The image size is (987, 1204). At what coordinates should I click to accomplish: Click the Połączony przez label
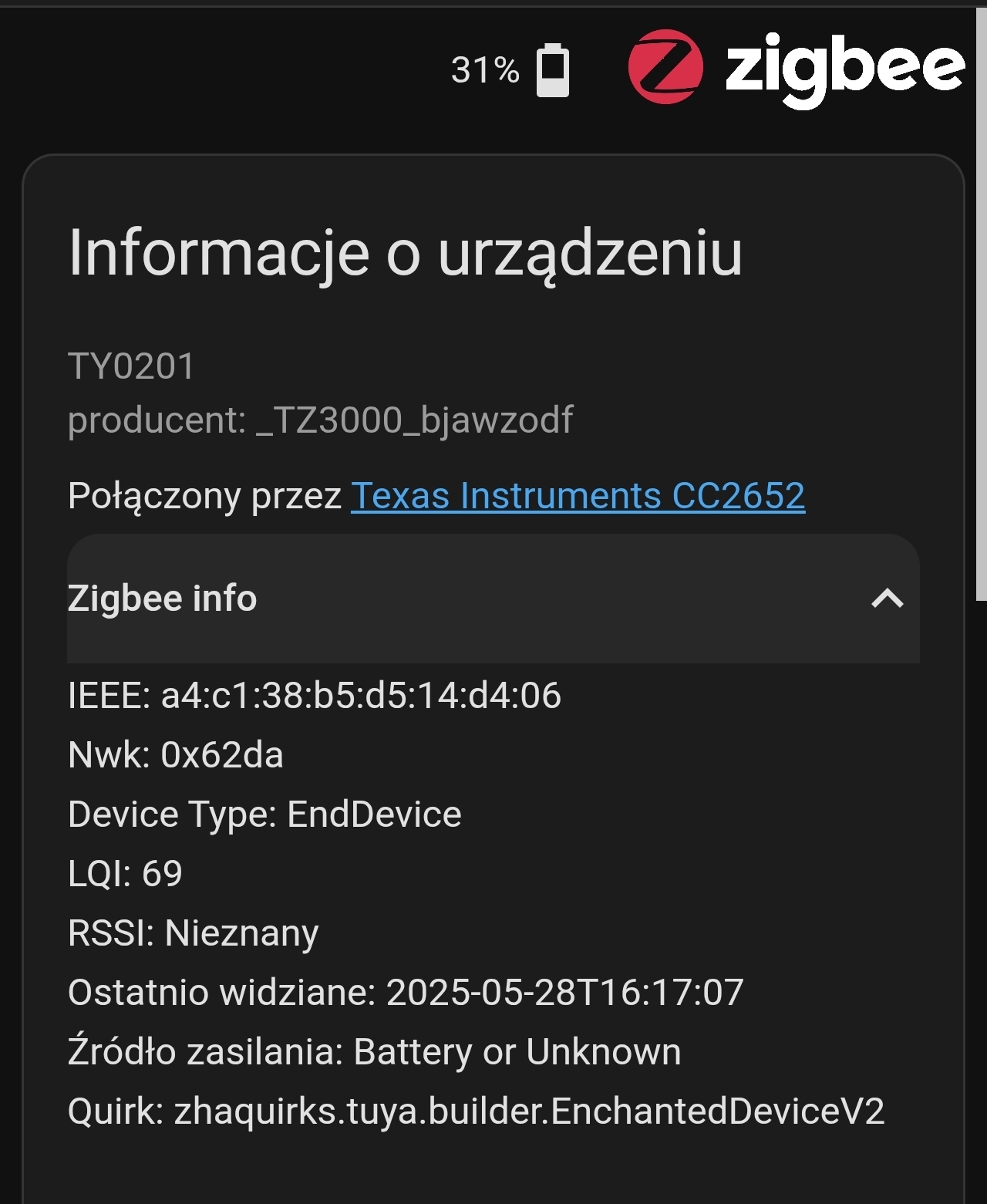click(x=204, y=495)
